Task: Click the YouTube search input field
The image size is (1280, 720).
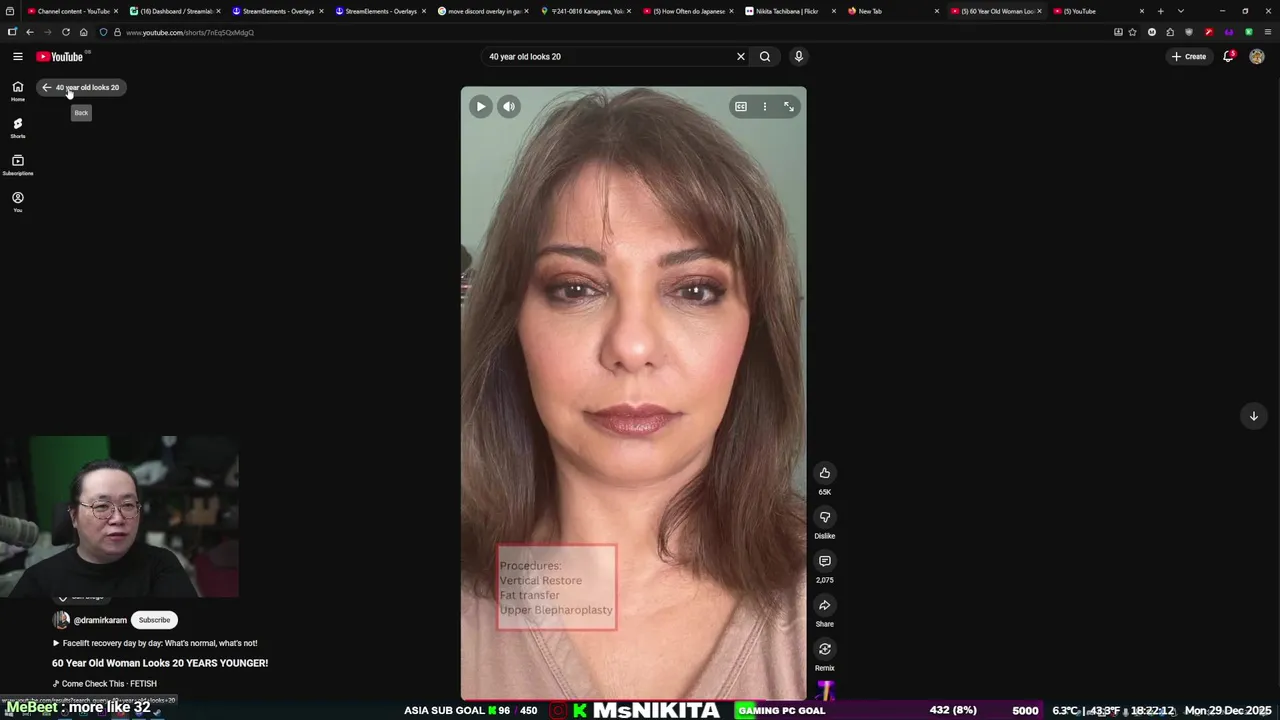Action: (x=607, y=57)
